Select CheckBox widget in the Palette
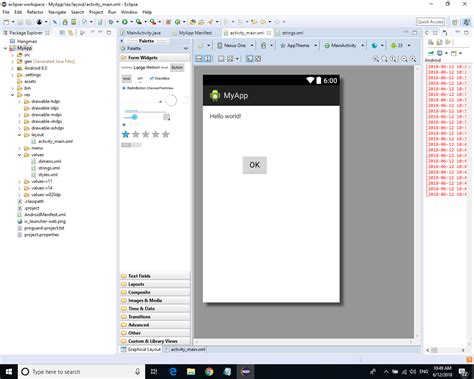The height and width of the screenshot is (379, 474). 160,78
